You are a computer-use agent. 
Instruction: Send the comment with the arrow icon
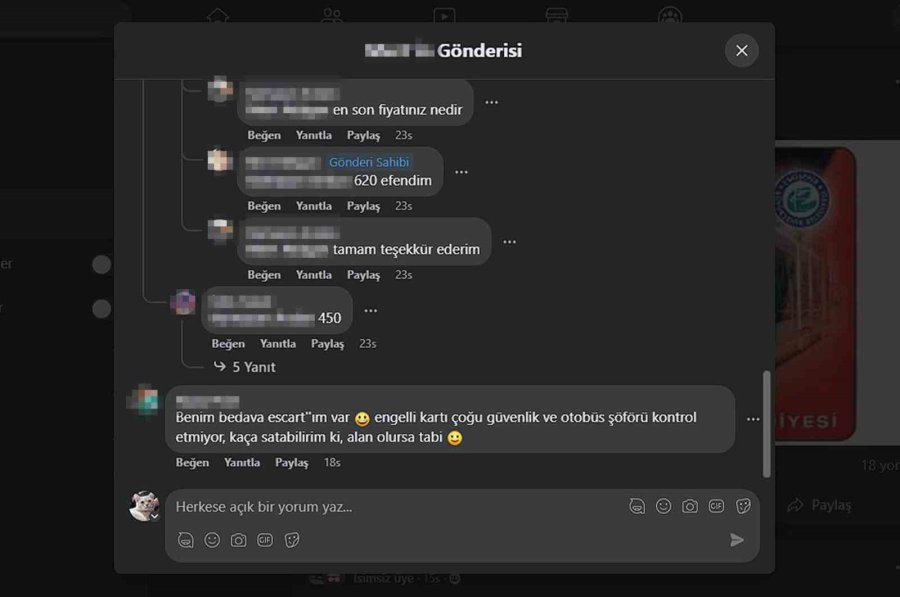tap(737, 540)
